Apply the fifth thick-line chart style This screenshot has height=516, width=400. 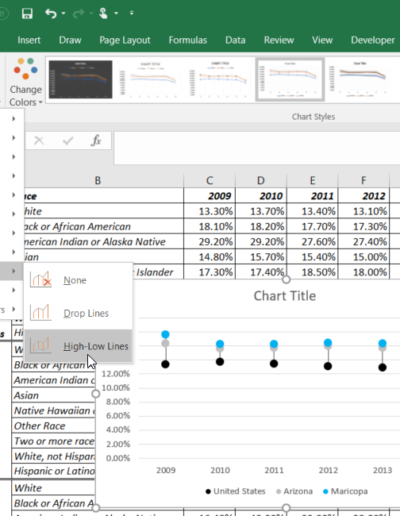click(x=360, y=79)
